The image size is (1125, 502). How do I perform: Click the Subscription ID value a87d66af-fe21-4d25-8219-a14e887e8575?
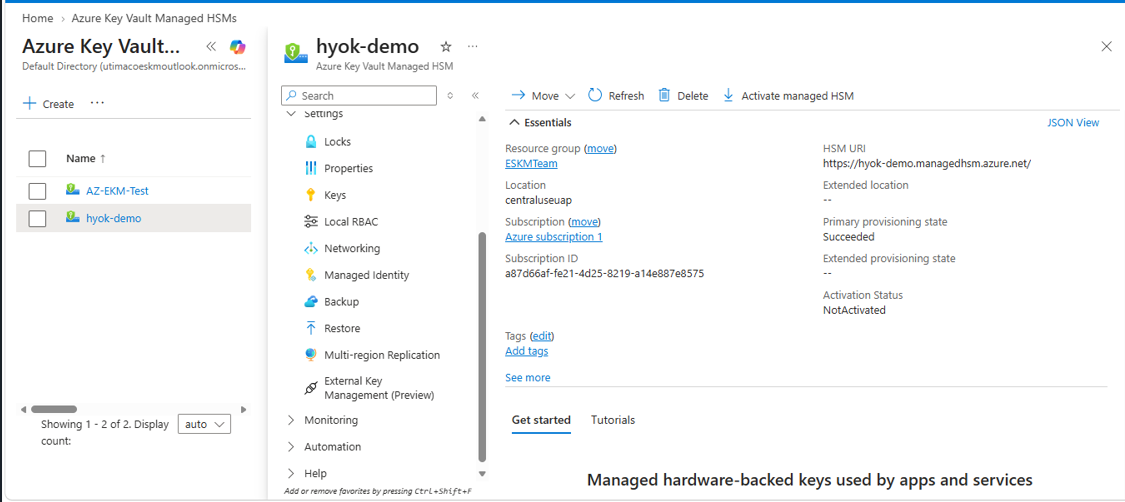point(604,273)
